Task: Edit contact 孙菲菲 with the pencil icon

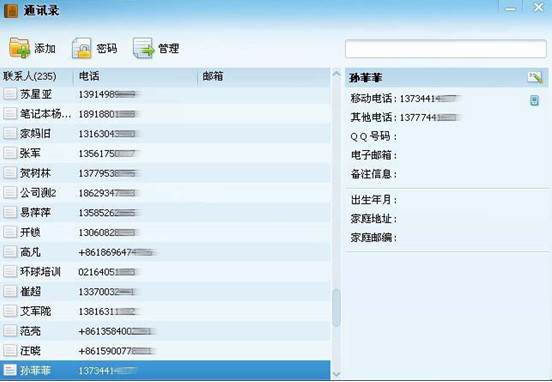Action: click(535, 77)
